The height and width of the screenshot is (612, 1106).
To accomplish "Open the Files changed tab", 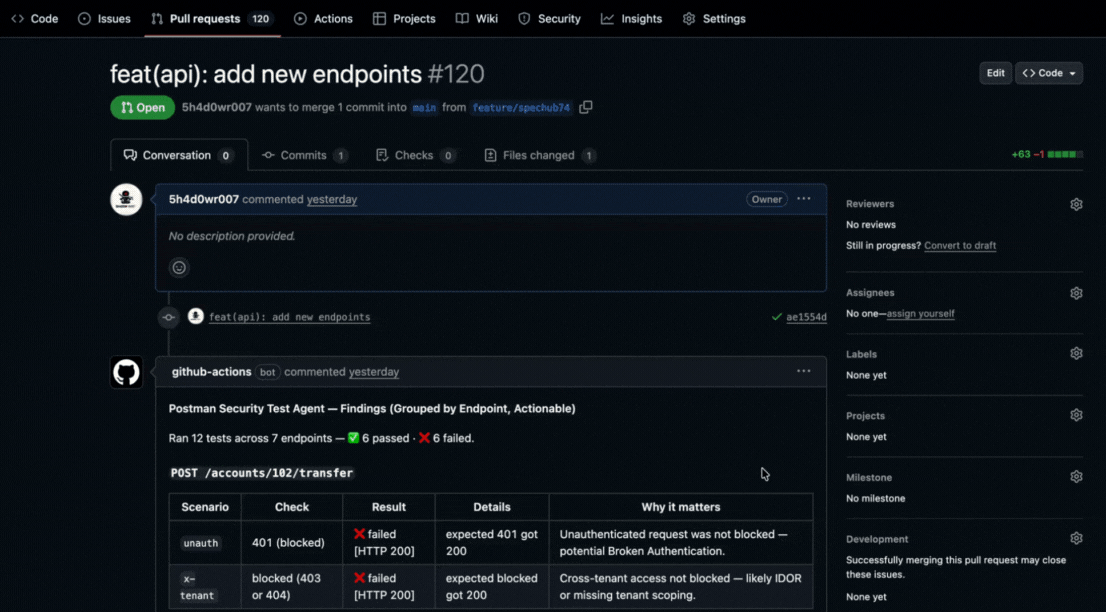I will pos(540,155).
